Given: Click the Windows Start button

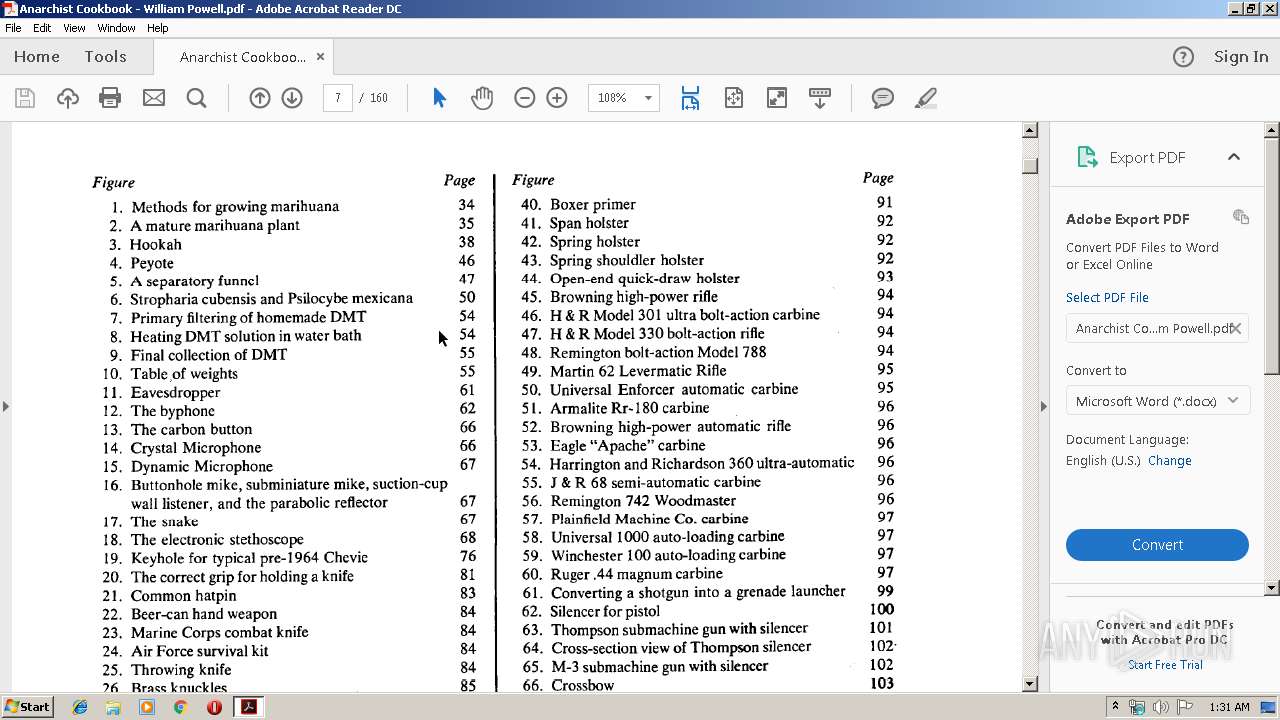Looking at the screenshot, I should (27, 707).
